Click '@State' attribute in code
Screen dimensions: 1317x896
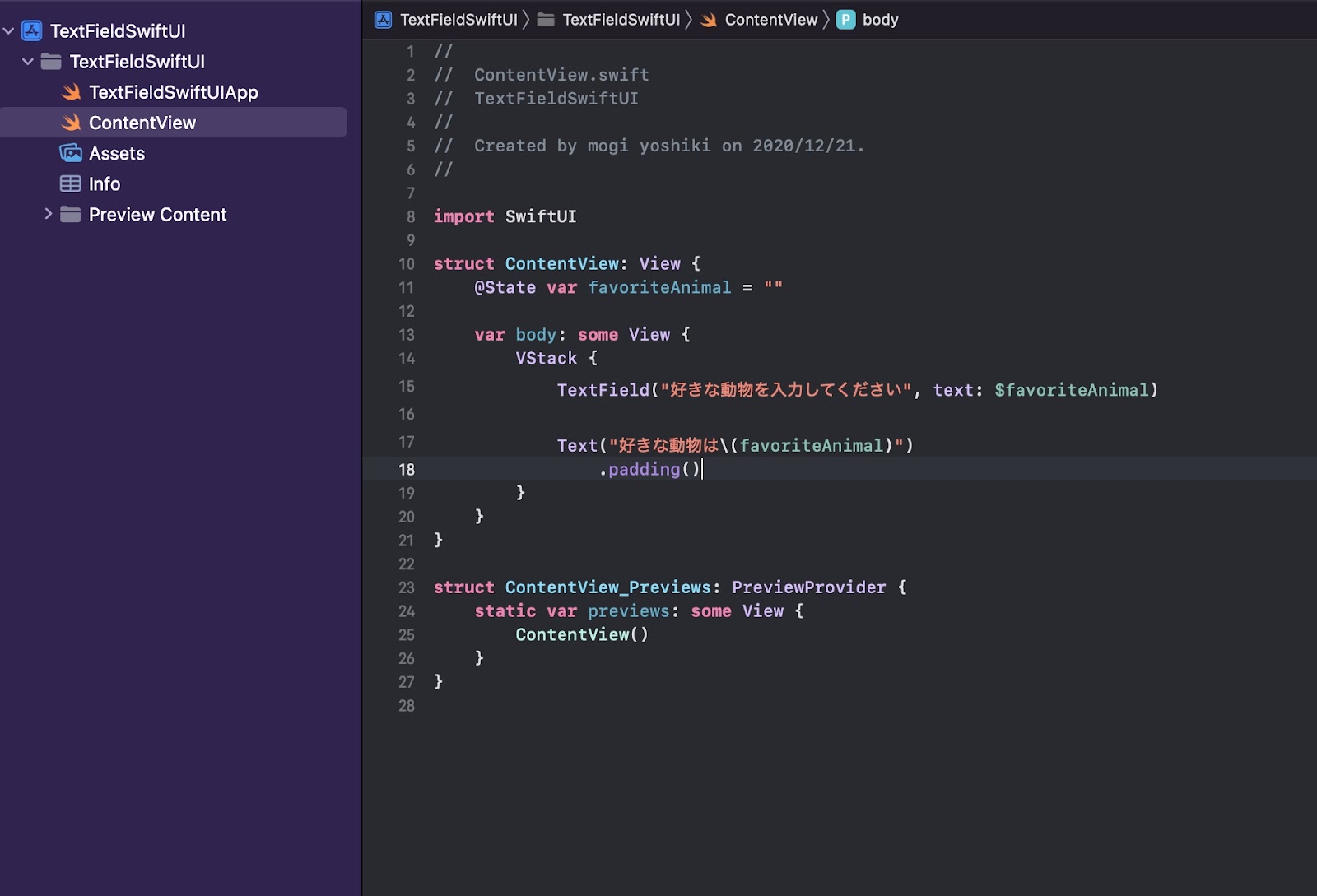505,287
